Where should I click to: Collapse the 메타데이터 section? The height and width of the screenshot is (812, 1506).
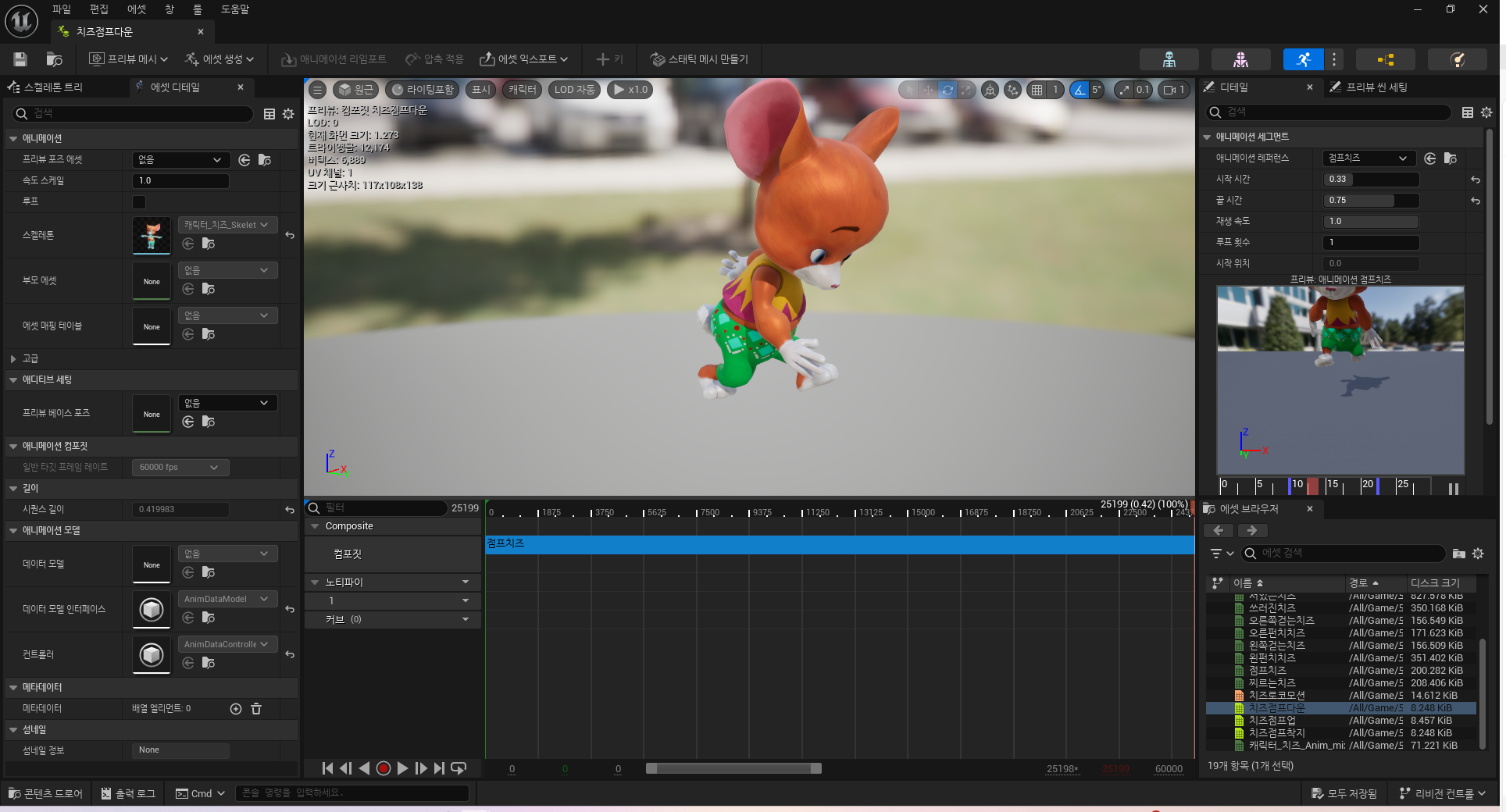point(13,688)
